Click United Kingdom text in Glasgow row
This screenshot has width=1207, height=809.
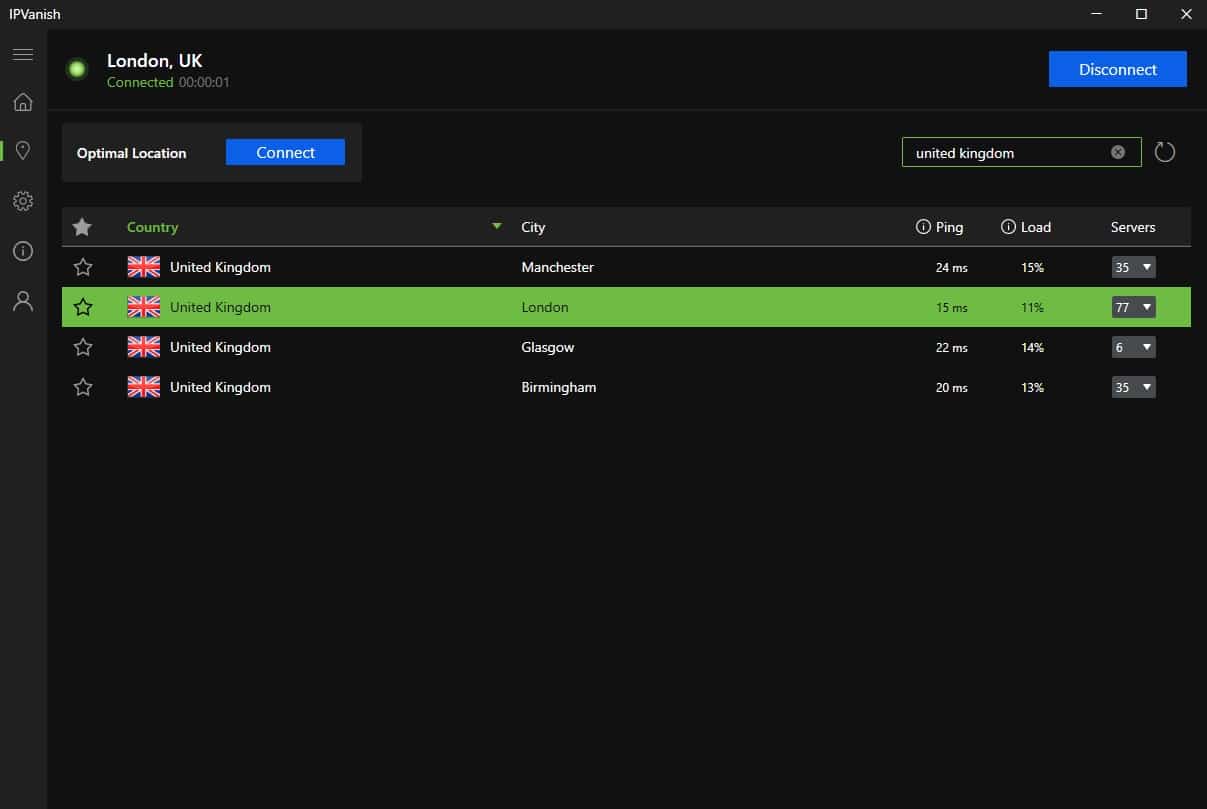click(x=220, y=347)
